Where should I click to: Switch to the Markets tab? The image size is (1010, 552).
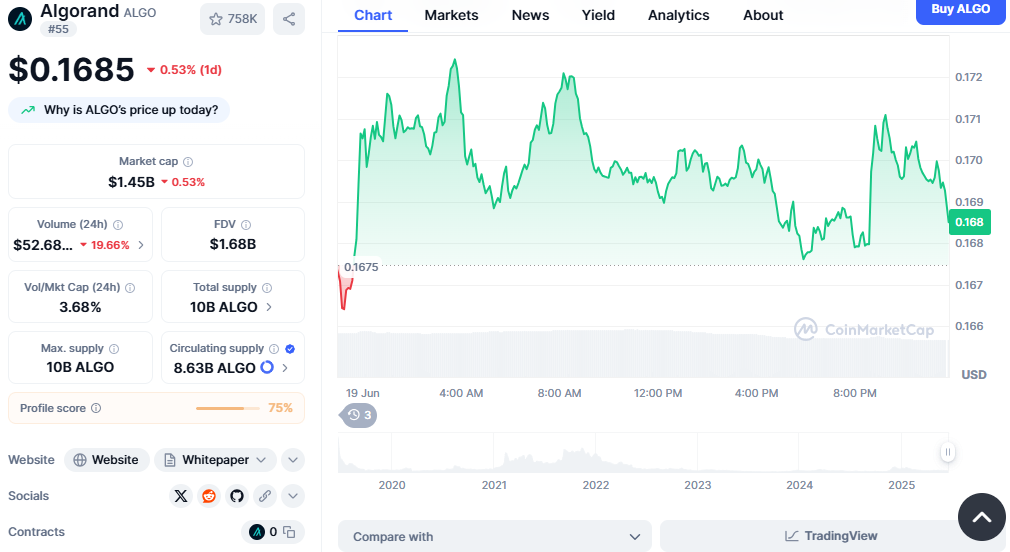(451, 15)
